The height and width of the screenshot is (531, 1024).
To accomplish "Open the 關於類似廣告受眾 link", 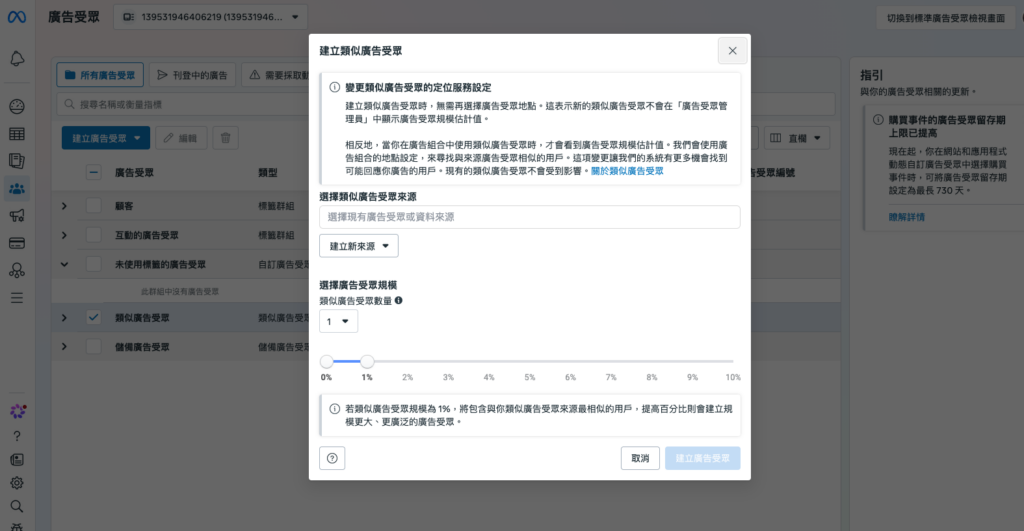I will coord(627,171).
